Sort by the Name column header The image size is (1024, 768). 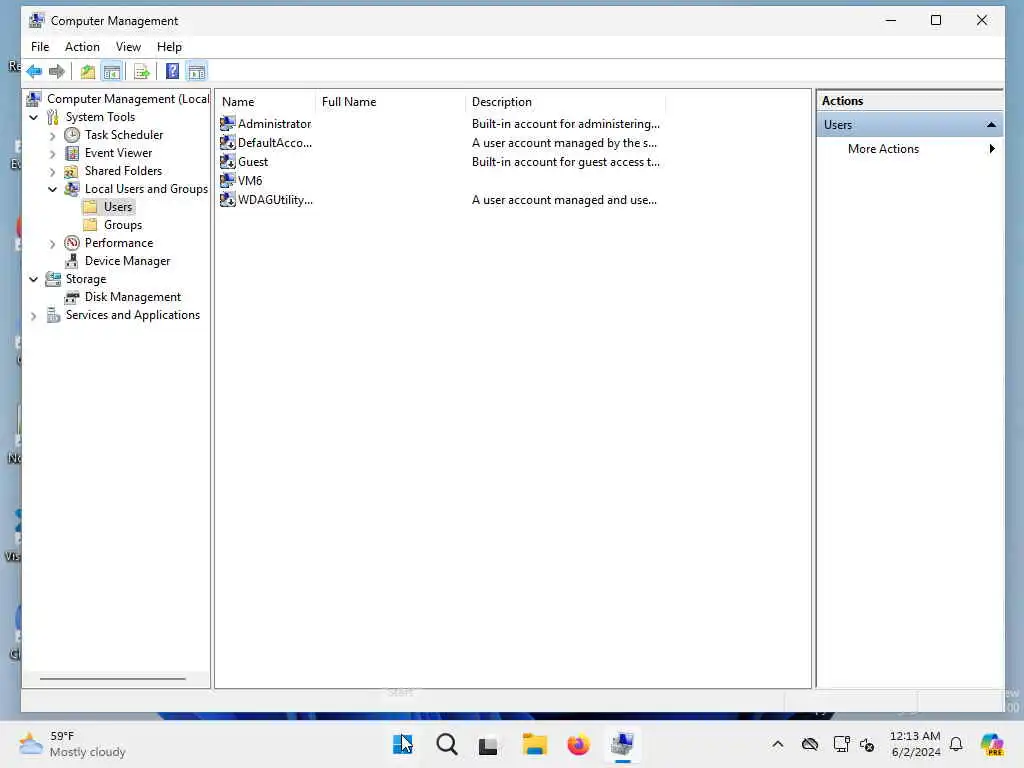(266, 102)
